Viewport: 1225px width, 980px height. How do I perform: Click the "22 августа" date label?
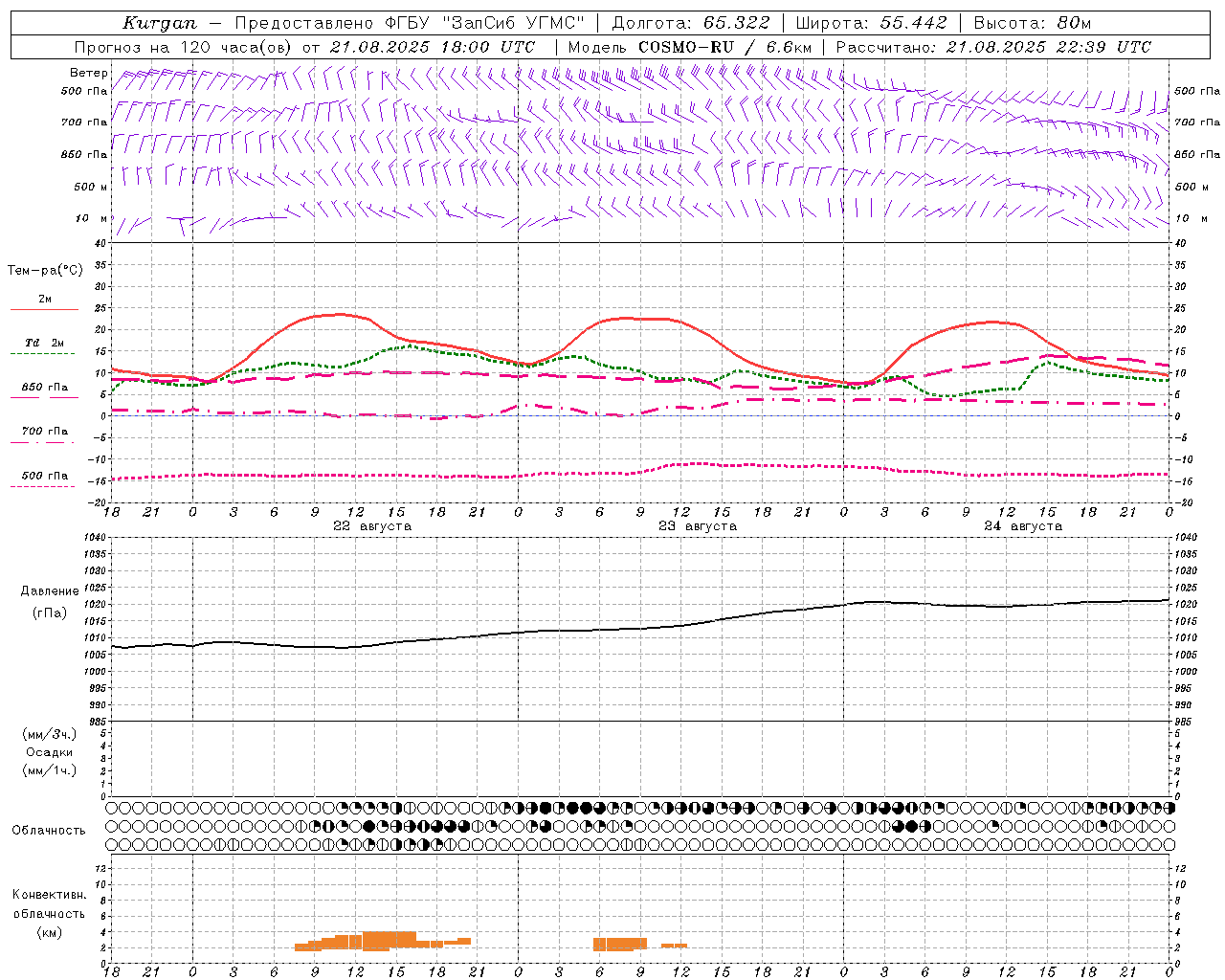click(x=372, y=525)
